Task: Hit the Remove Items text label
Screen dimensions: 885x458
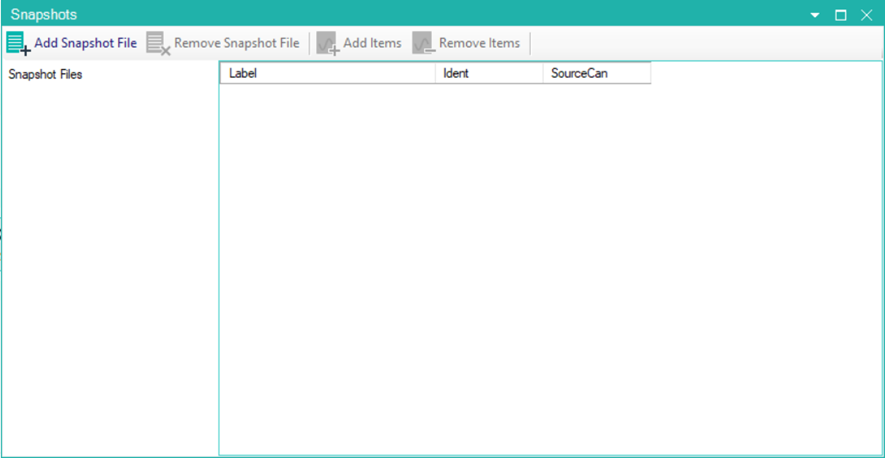Action: (x=479, y=43)
